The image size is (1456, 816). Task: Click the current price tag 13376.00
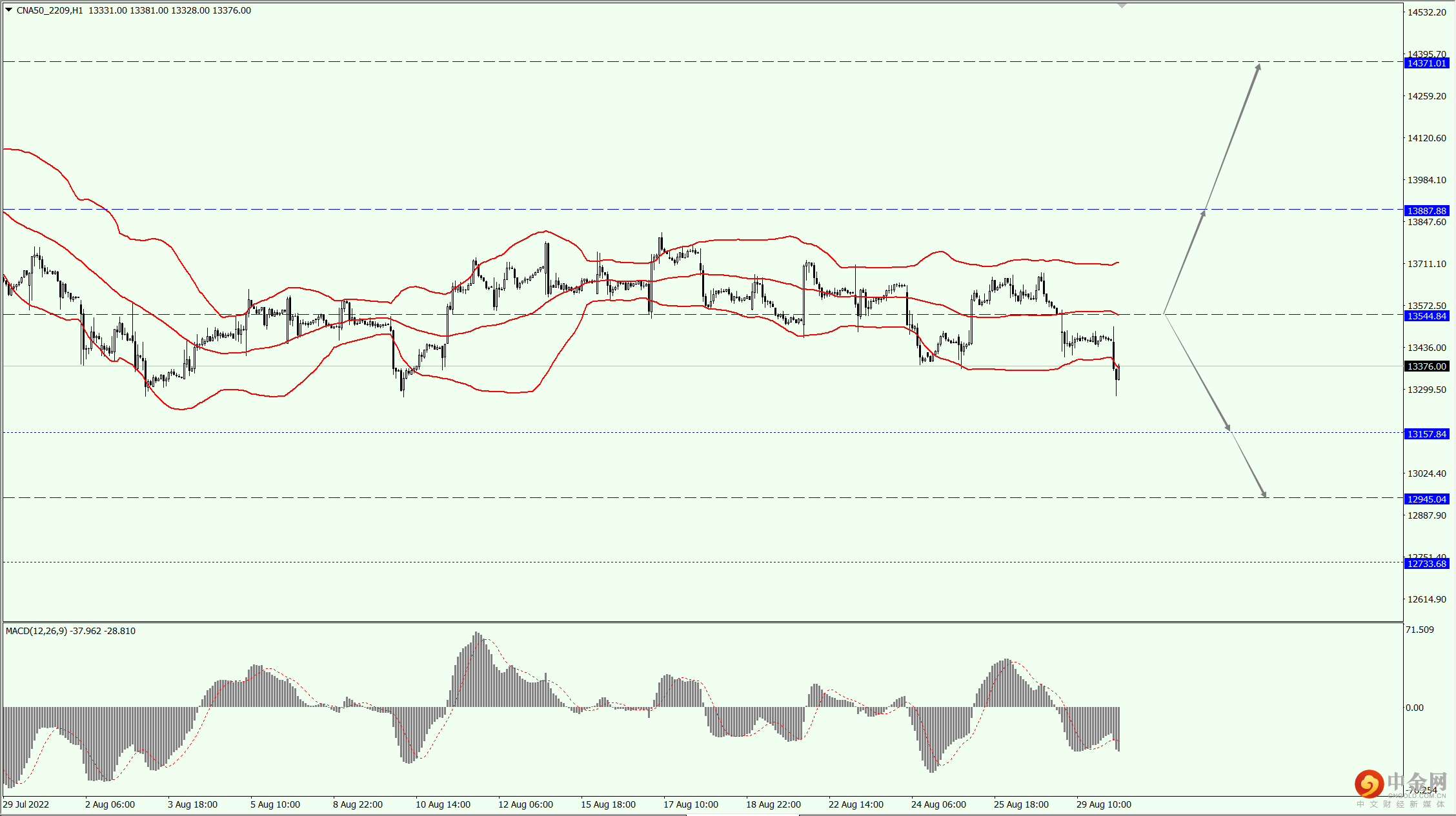(1426, 366)
